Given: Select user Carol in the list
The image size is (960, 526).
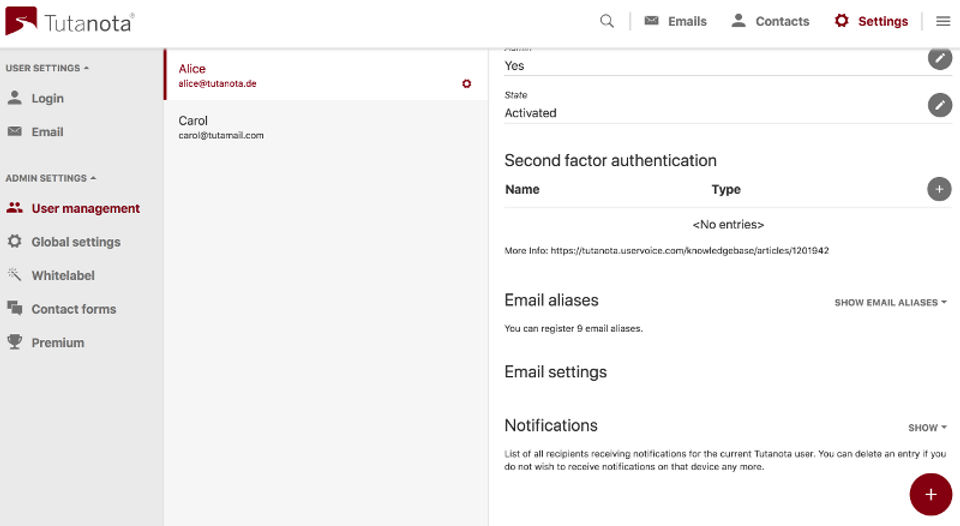Looking at the screenshot, I should pos(326,127).
